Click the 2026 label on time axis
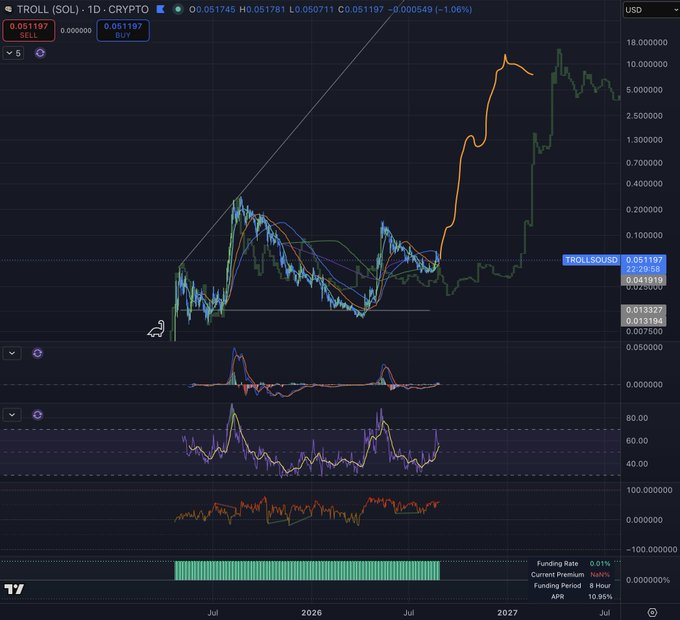This screenshot has width=680, height=620. click(311, 613)
